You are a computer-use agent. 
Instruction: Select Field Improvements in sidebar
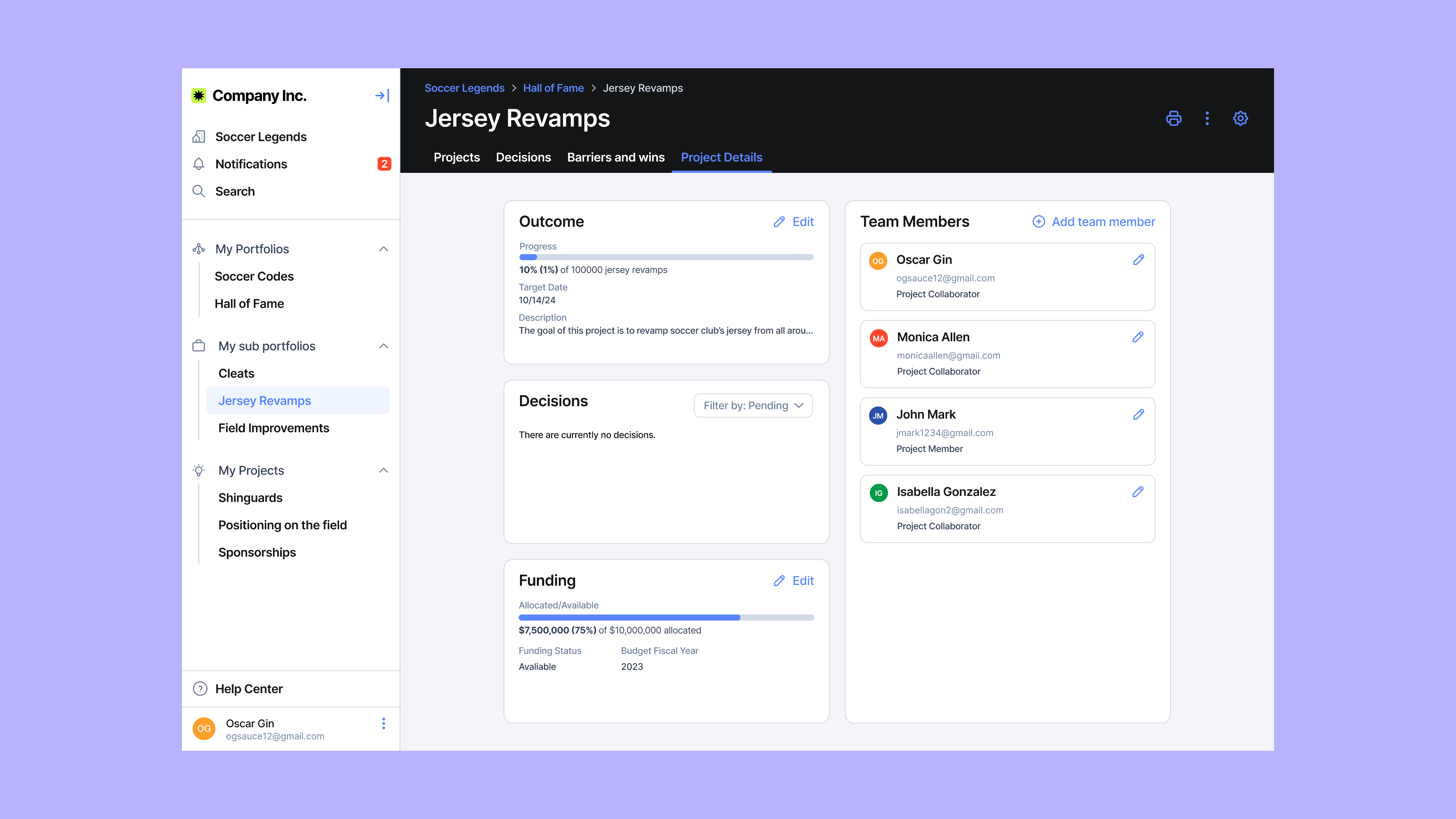(x=274, y=428)
